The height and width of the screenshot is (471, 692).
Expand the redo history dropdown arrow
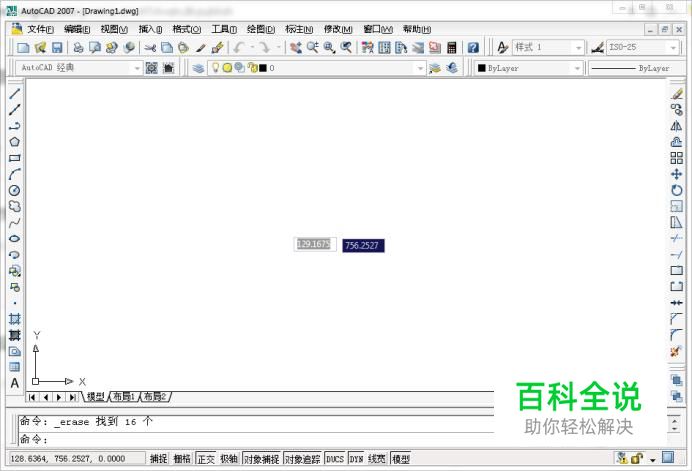(278, 47)
